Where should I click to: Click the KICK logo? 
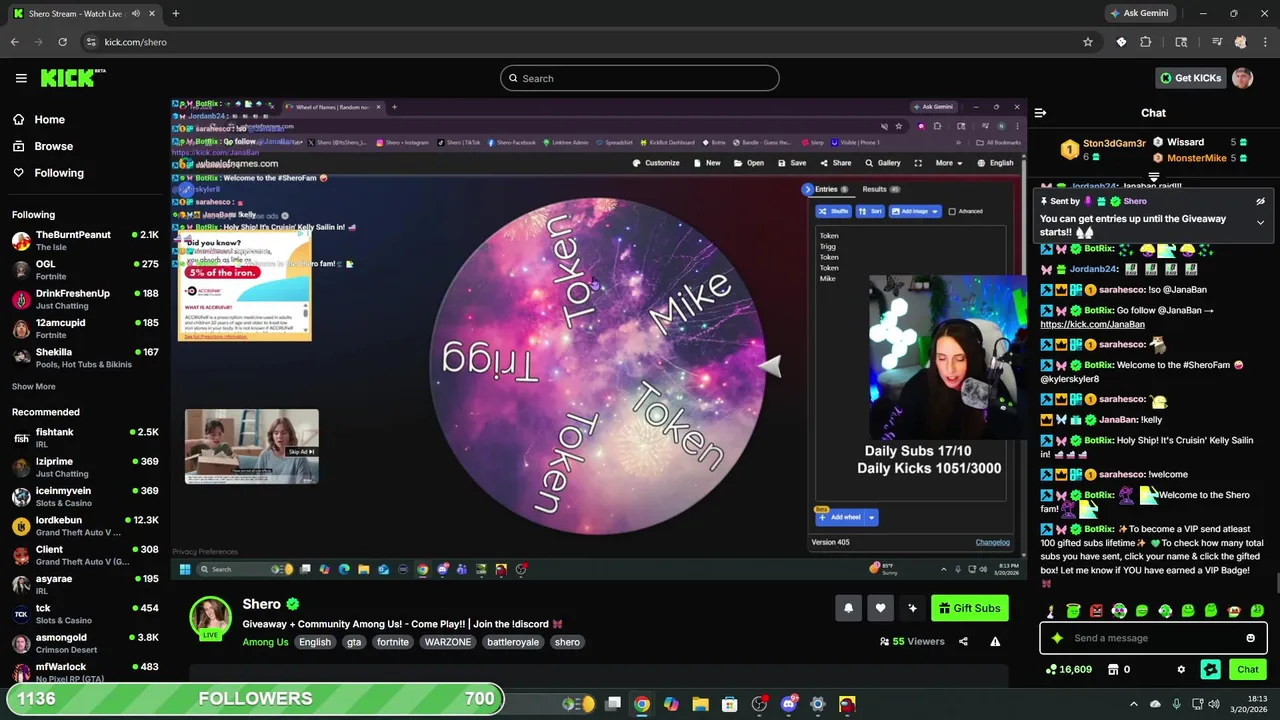pyautogui.click(x=73, y=78)
